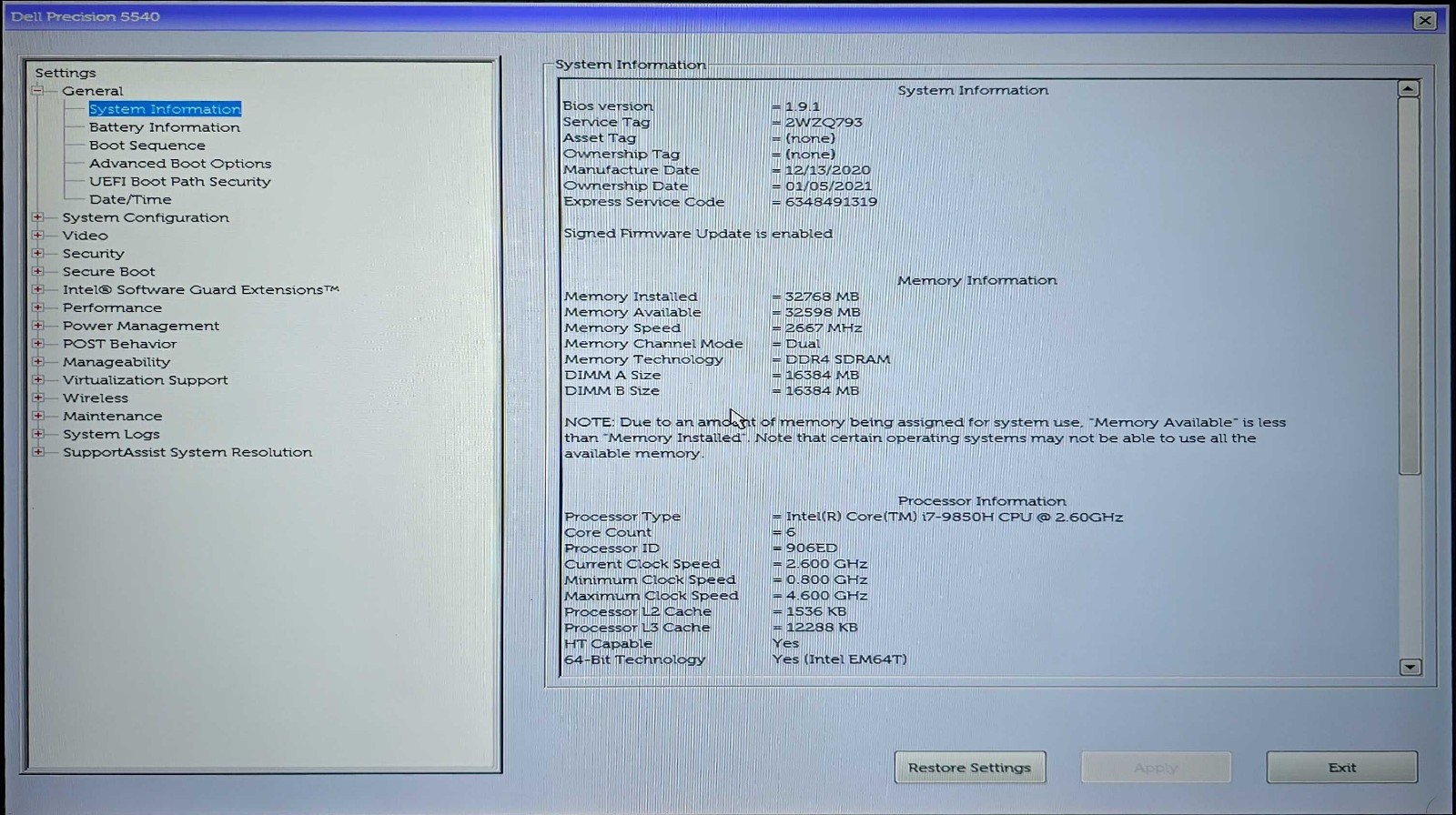Screen dimensions: 1456x815
Task: Select System Information in the tree
Action: point(165,109)
